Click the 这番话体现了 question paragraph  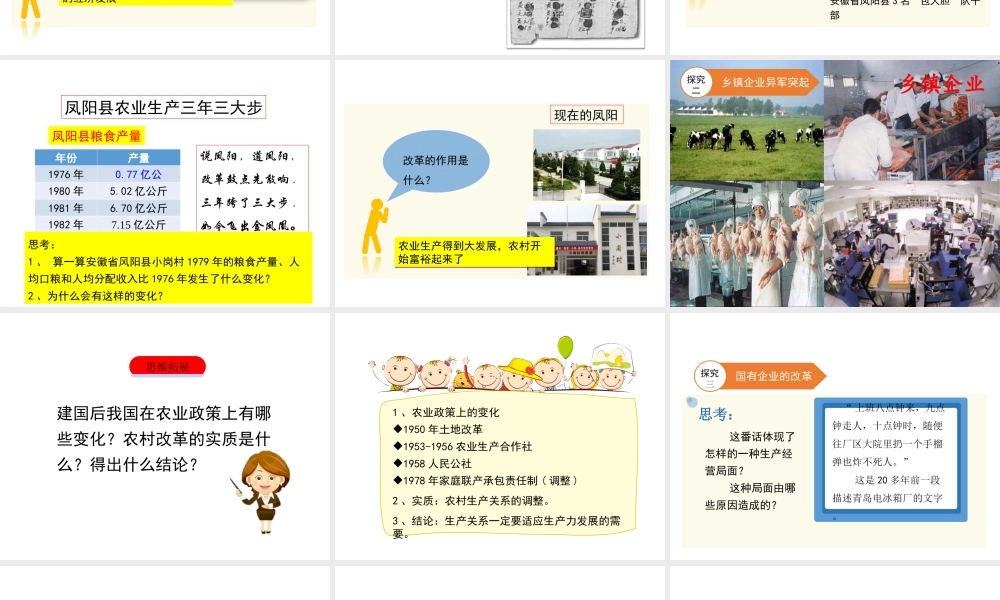pos(750,471)
